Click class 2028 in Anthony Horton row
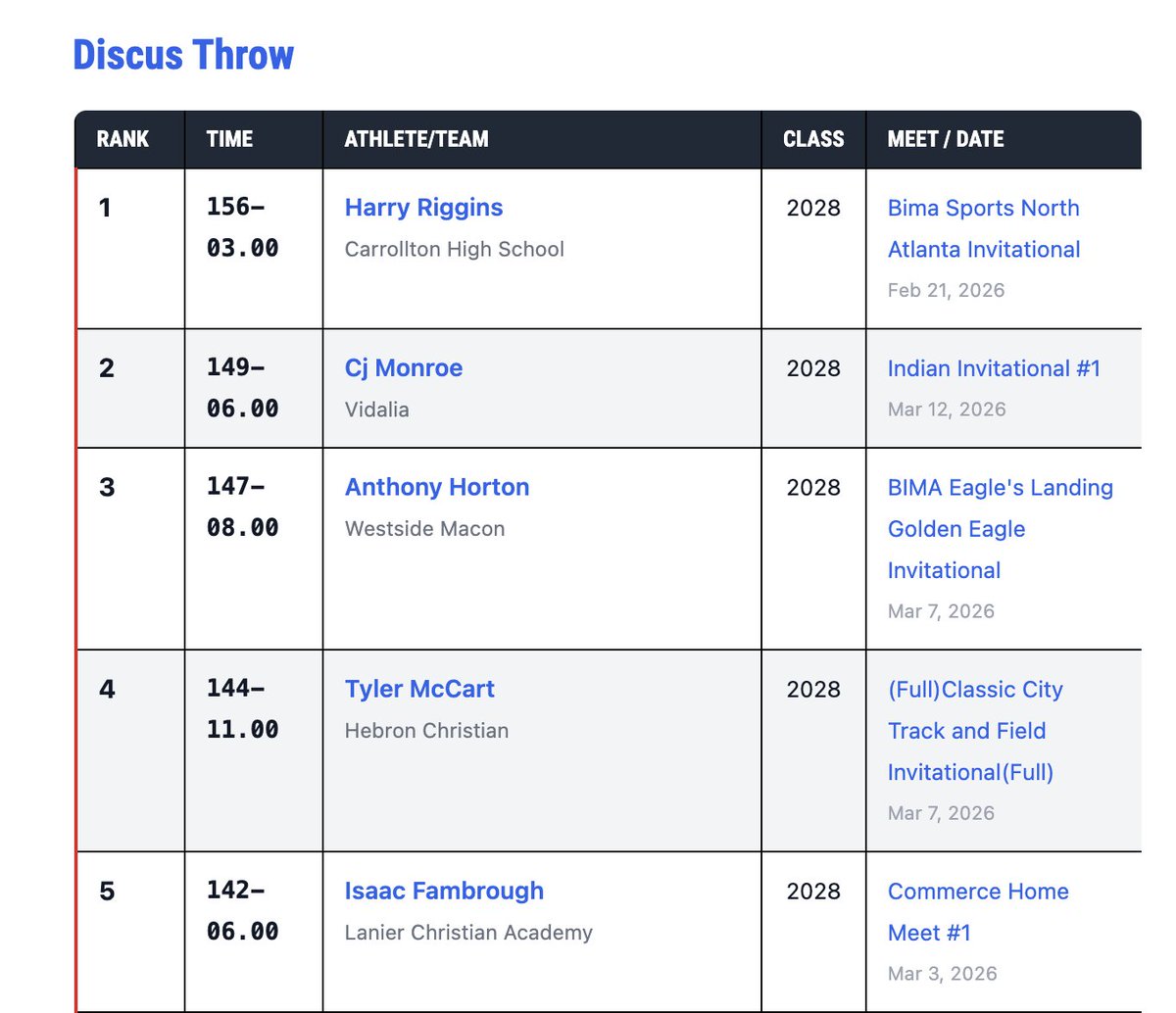Screen dimensions: 1176x1013 (x=813, y=488)
